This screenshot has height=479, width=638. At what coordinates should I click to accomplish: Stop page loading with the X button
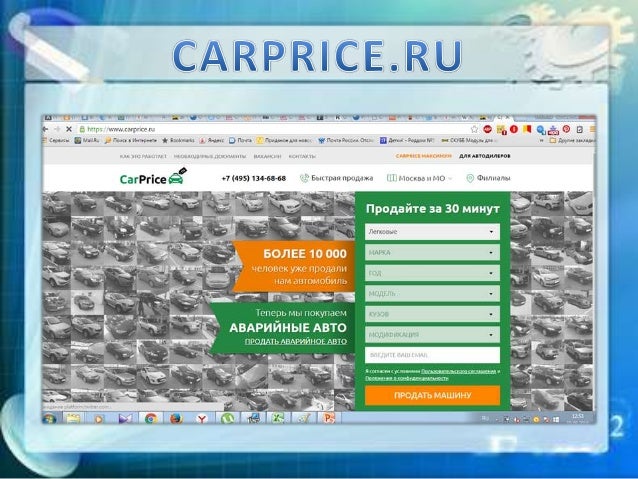coord(69,129)
